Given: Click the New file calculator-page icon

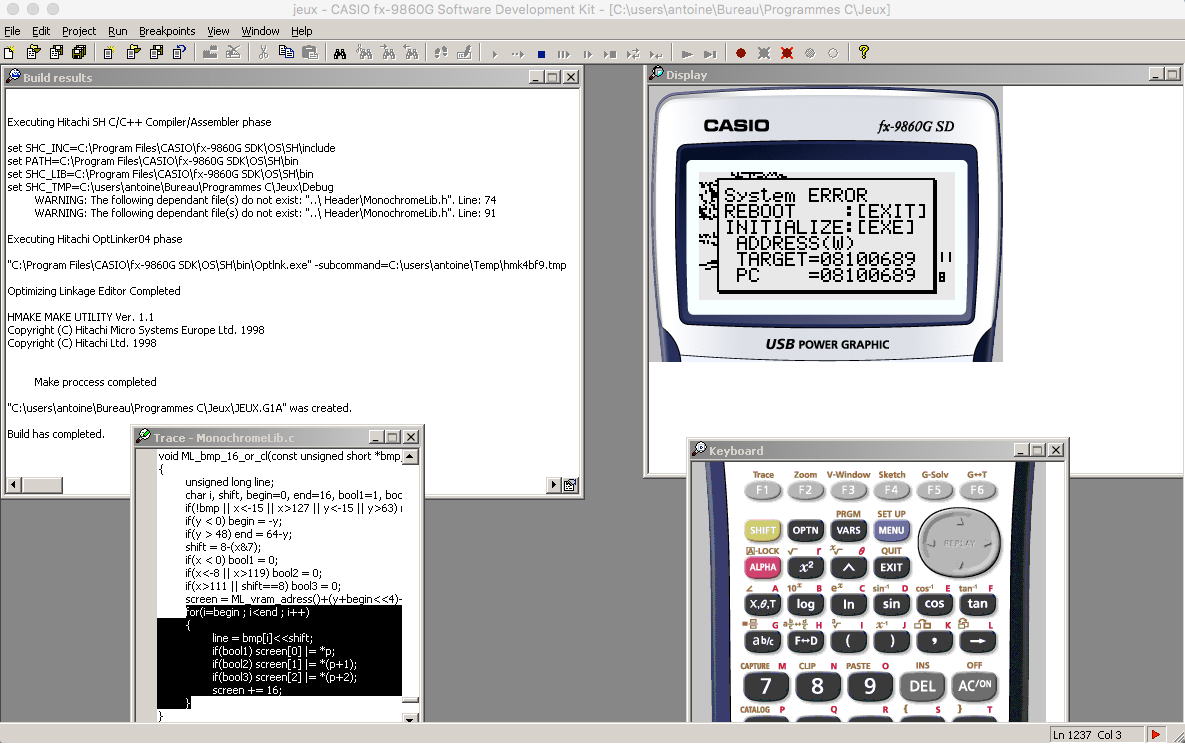Looking at the screenshot, I should click(110, 53).
